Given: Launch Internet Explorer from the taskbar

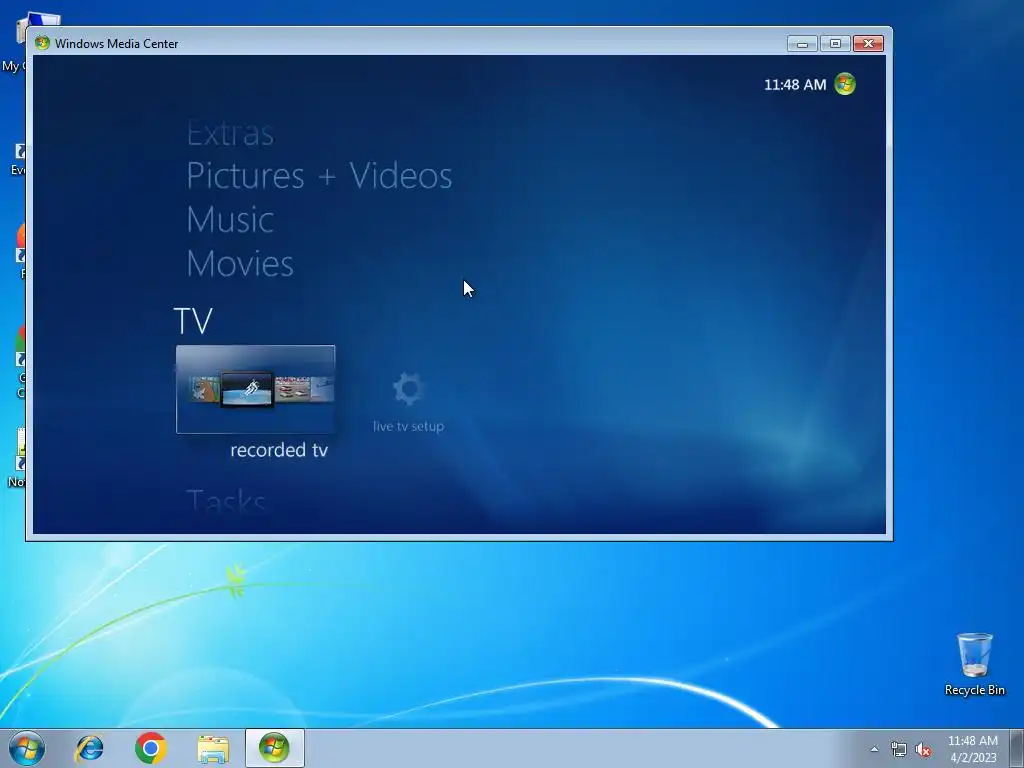Looking at the screenshot, I should coord(89,748).
